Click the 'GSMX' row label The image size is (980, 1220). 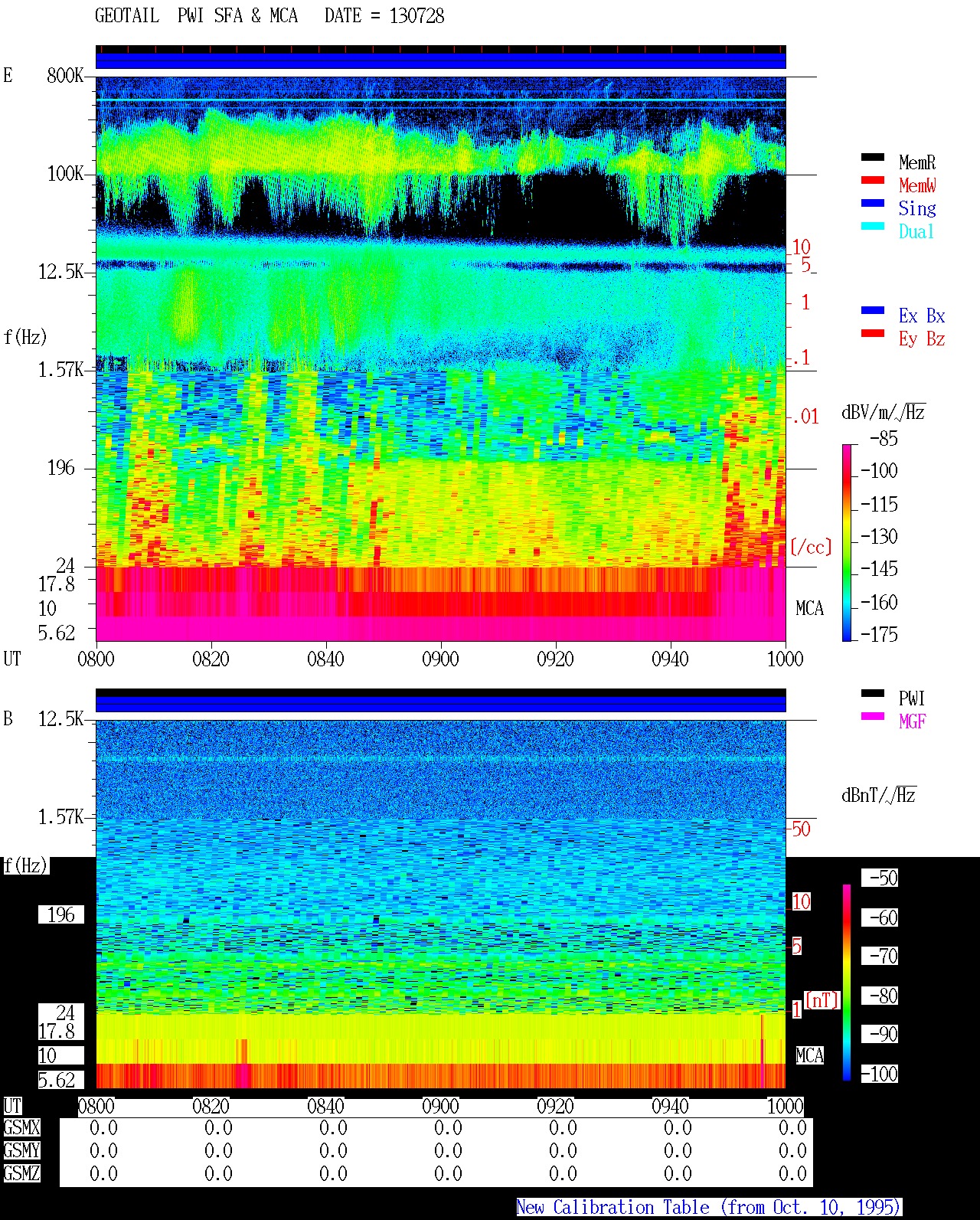(21, 1128)
